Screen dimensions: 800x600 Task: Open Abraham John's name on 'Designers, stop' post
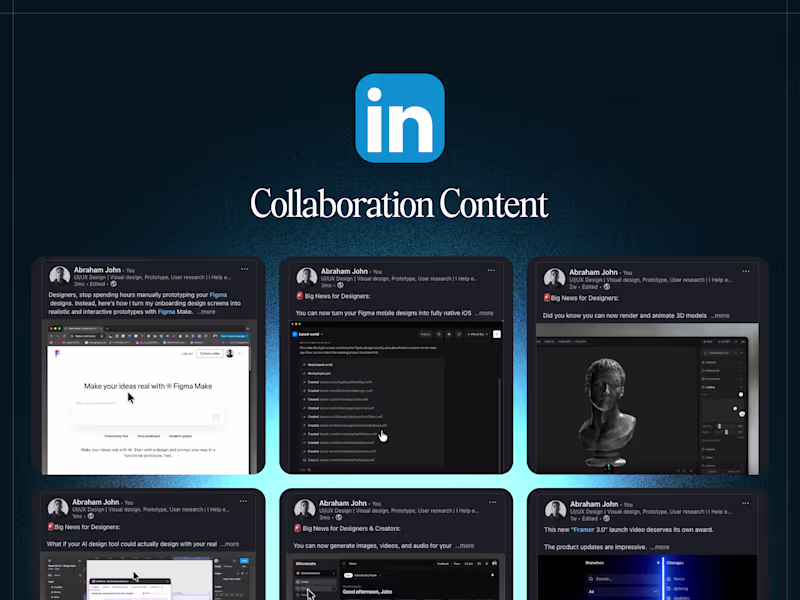97,270
